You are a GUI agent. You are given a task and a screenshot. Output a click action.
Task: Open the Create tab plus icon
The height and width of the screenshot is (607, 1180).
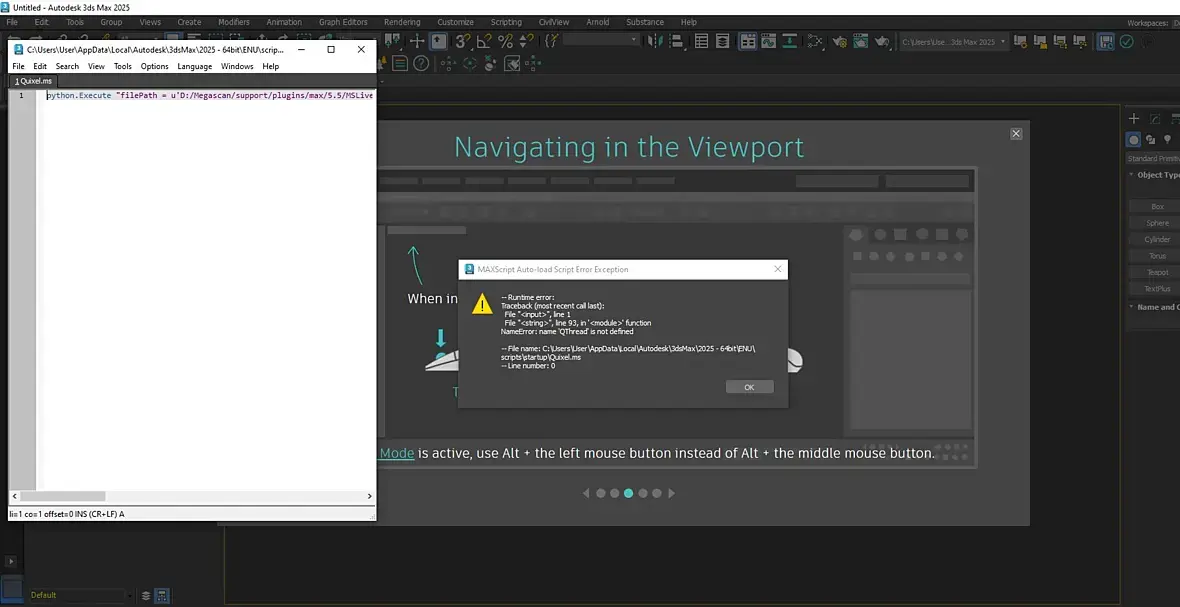pyautogui.click(x=1134, y=118)
